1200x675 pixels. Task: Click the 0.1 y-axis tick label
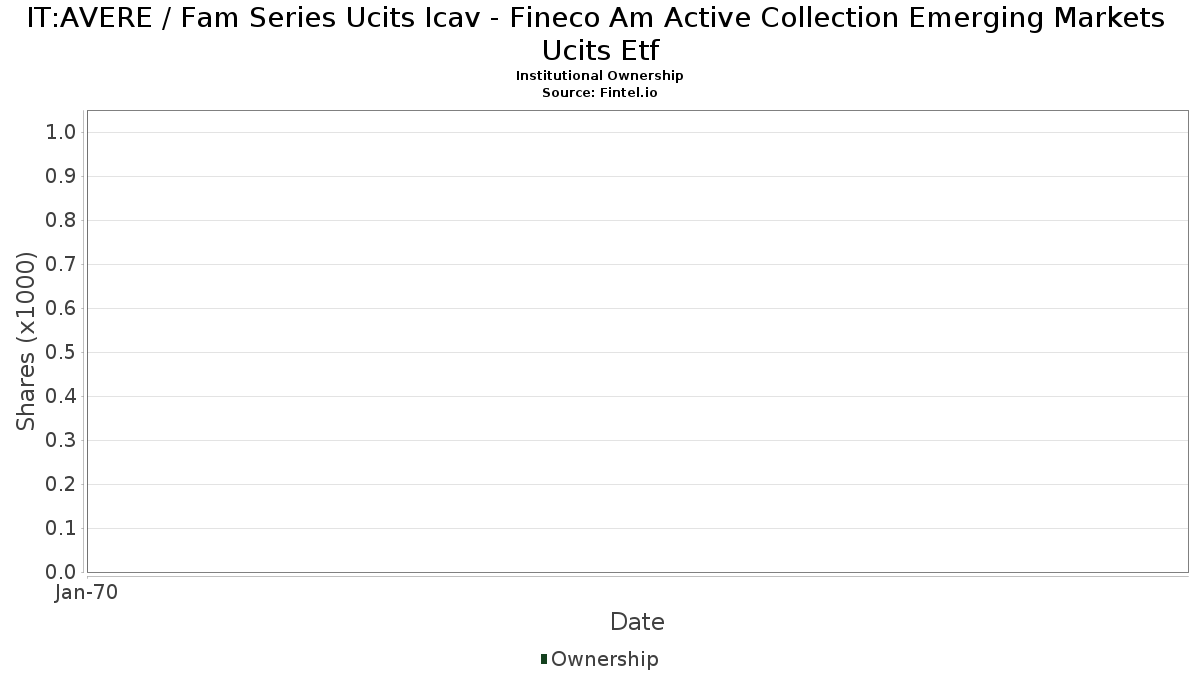61,529
